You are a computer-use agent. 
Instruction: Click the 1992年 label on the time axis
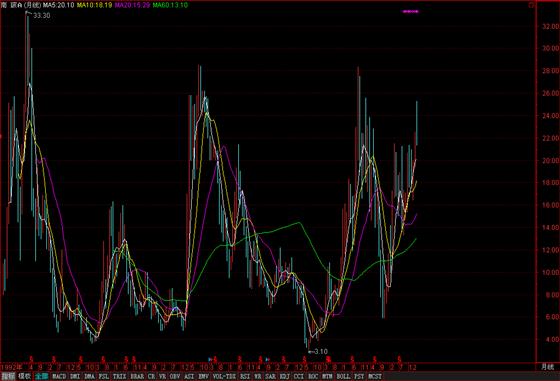[x=11, y=367]
